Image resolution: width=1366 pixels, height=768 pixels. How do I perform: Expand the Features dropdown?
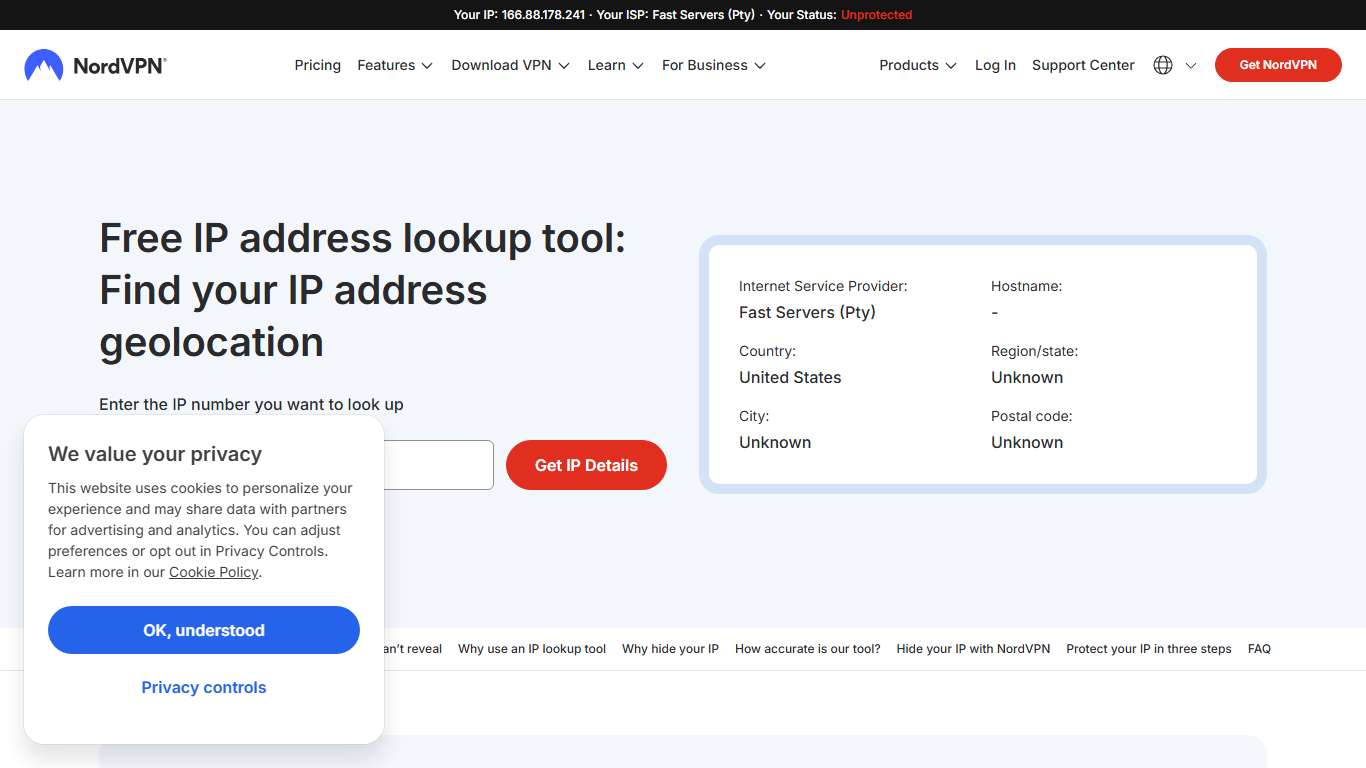coord(394,65)
